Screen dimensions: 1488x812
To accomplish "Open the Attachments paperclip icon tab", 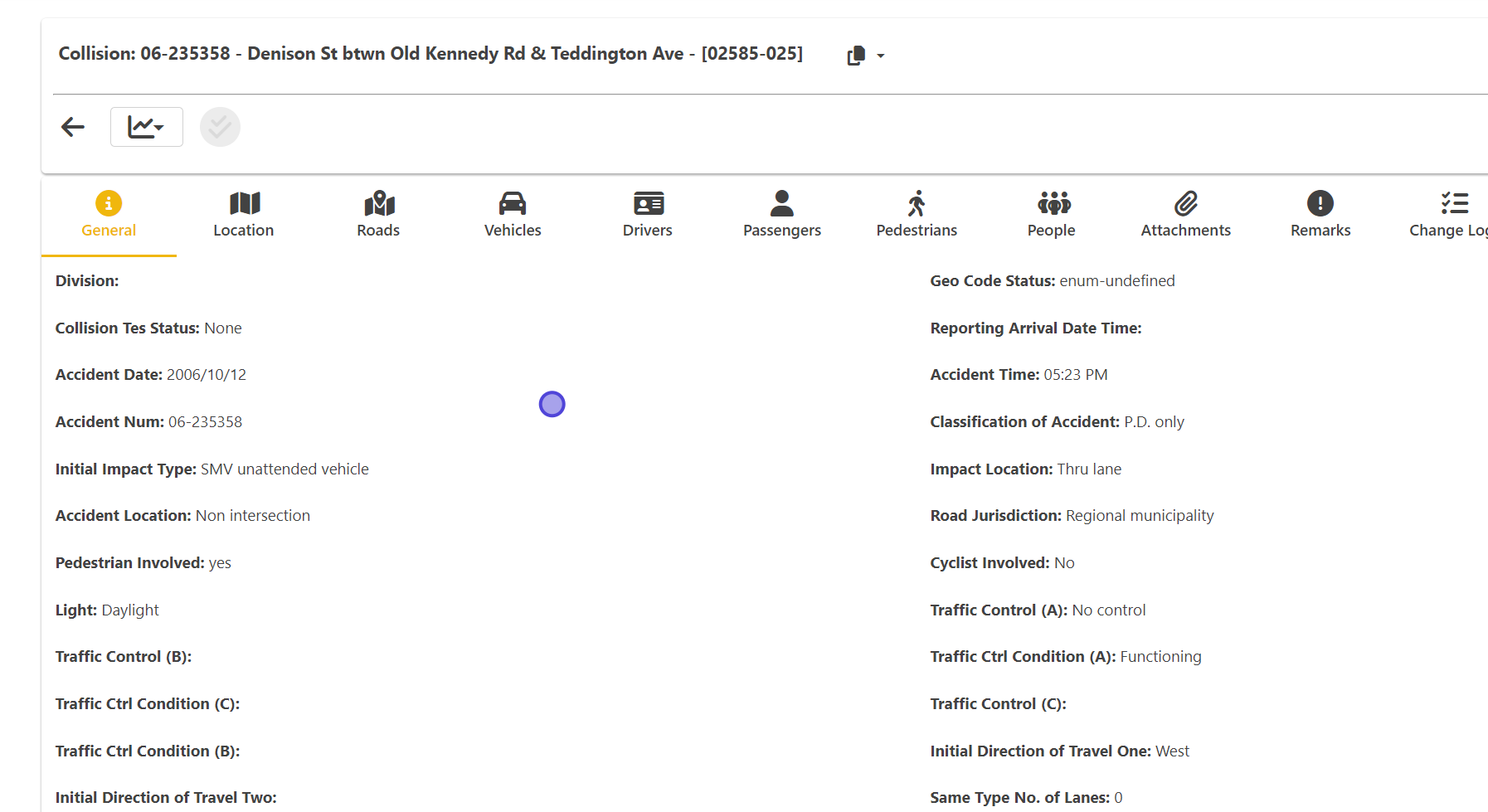I will point(1185,215).
